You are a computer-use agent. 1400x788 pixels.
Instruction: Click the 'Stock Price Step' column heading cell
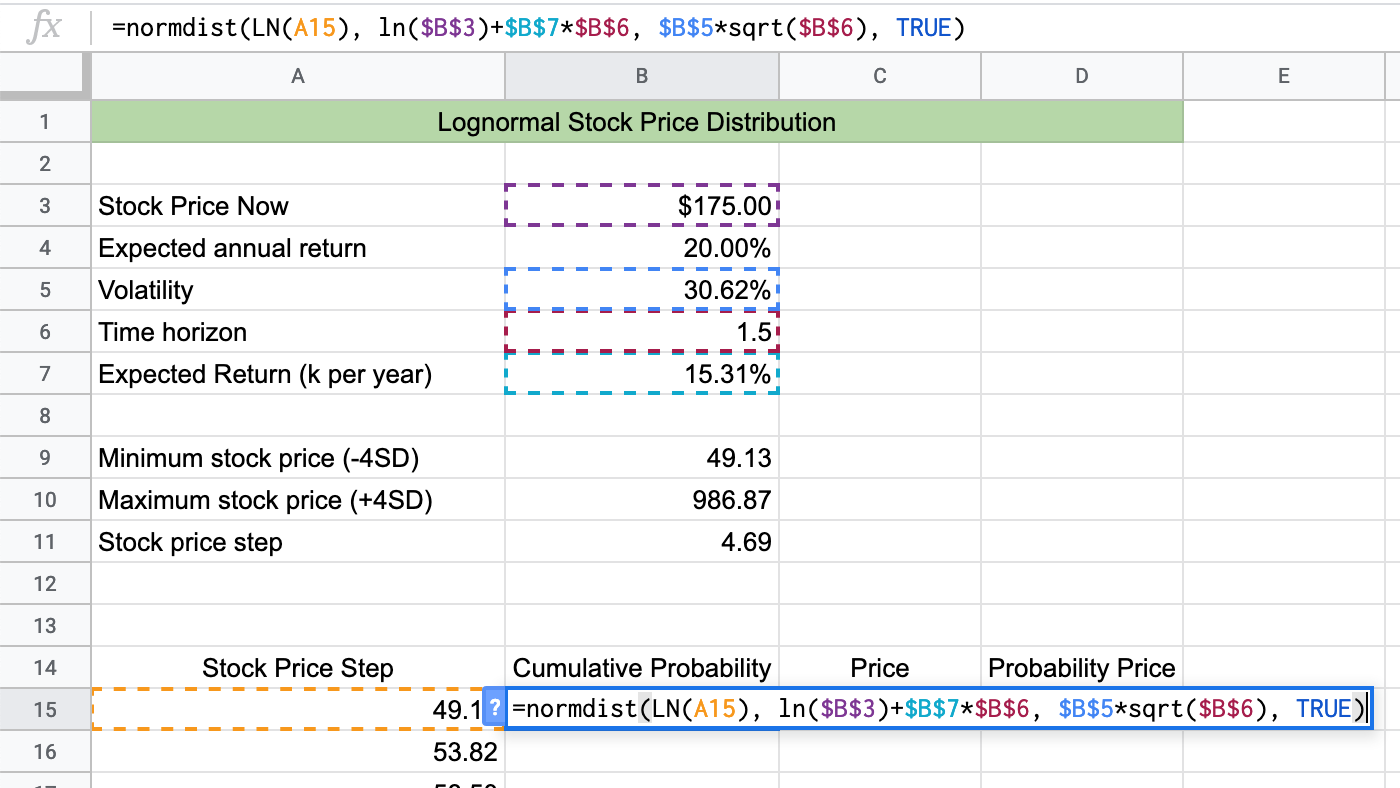[298, 668]
